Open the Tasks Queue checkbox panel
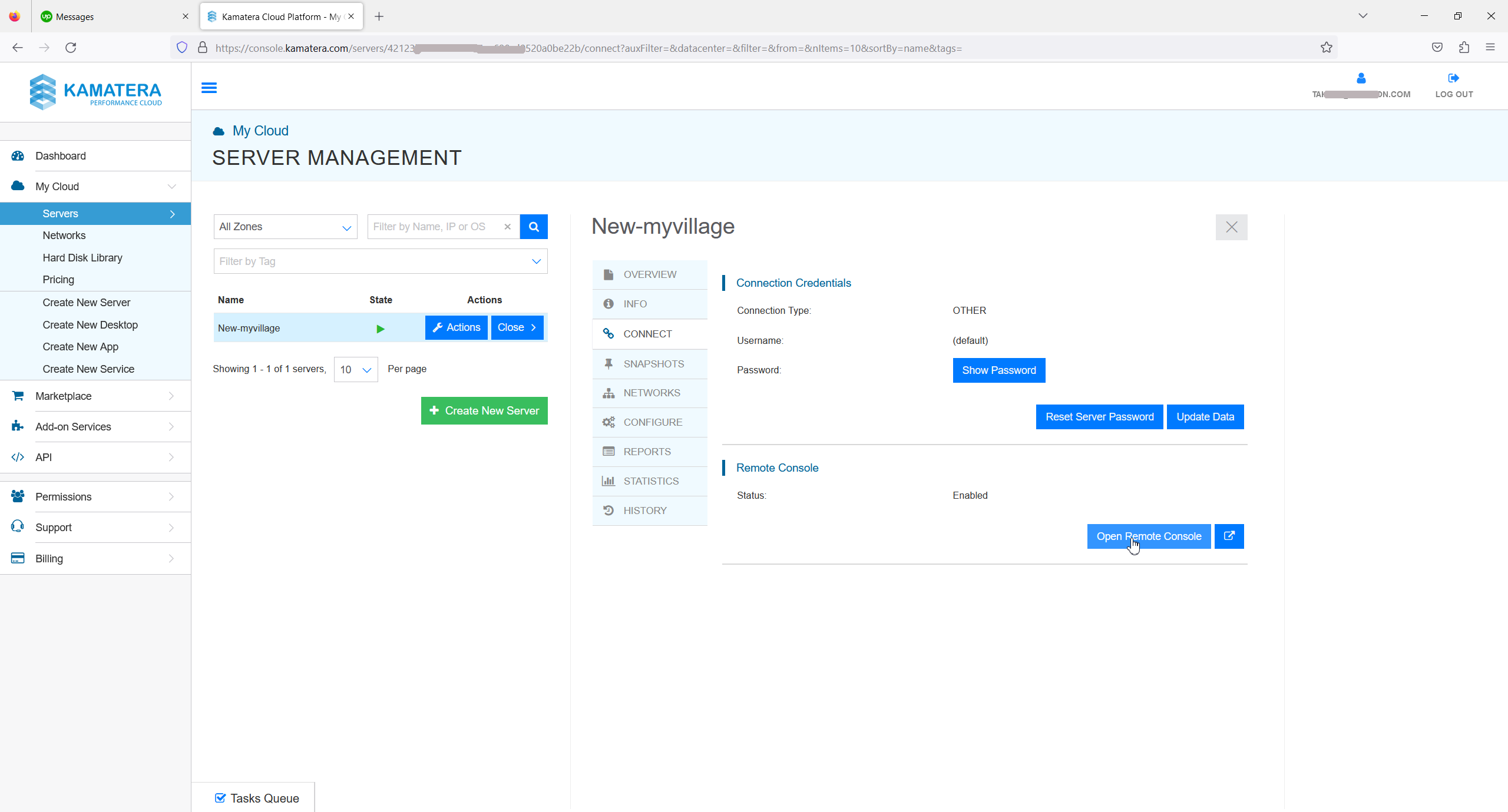Image resolution: width=1508 pixels, height=812 pixels. [257, 798]
